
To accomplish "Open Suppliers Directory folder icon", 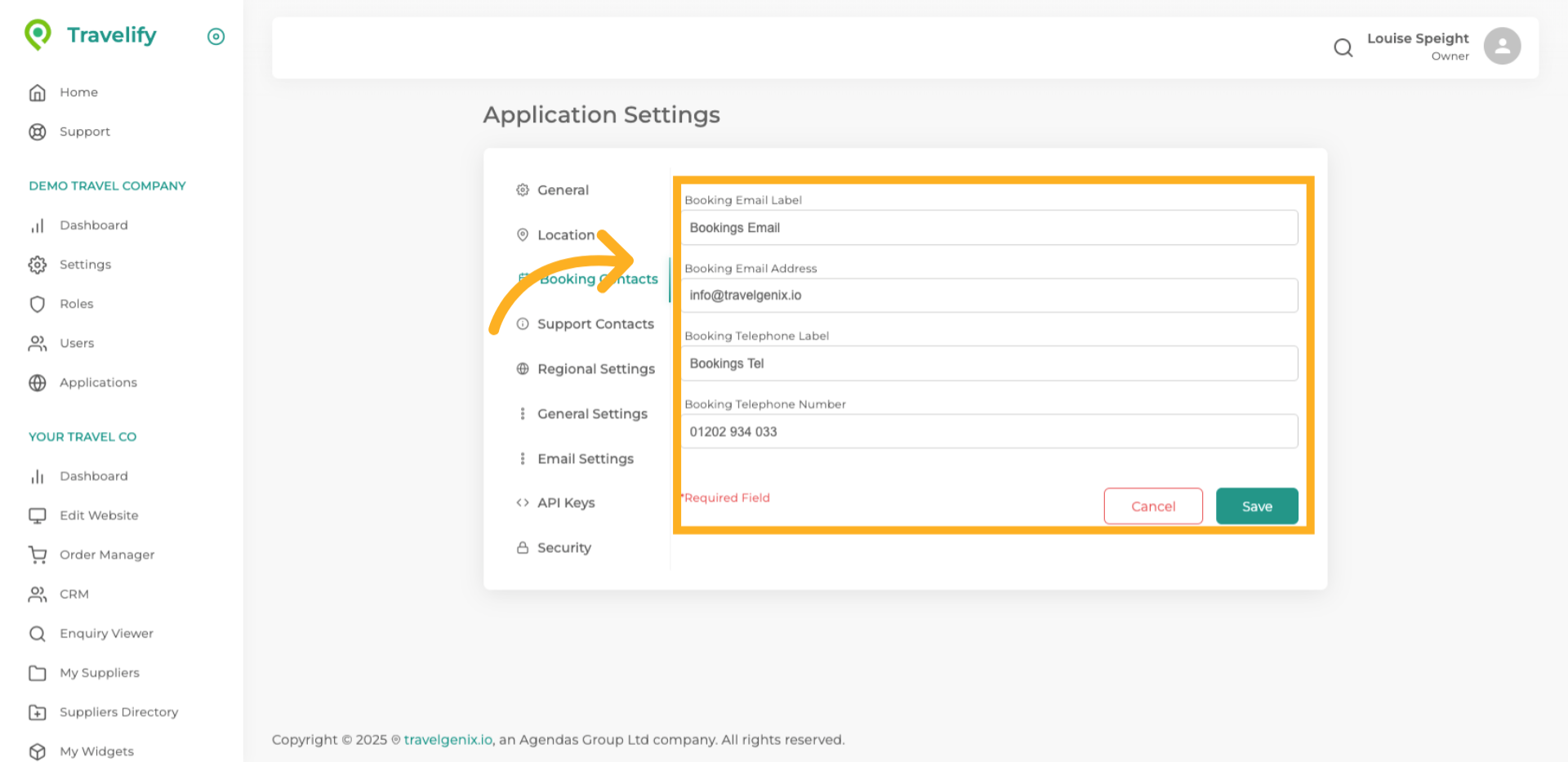I will pyautogui.click(x=38, y=712).
